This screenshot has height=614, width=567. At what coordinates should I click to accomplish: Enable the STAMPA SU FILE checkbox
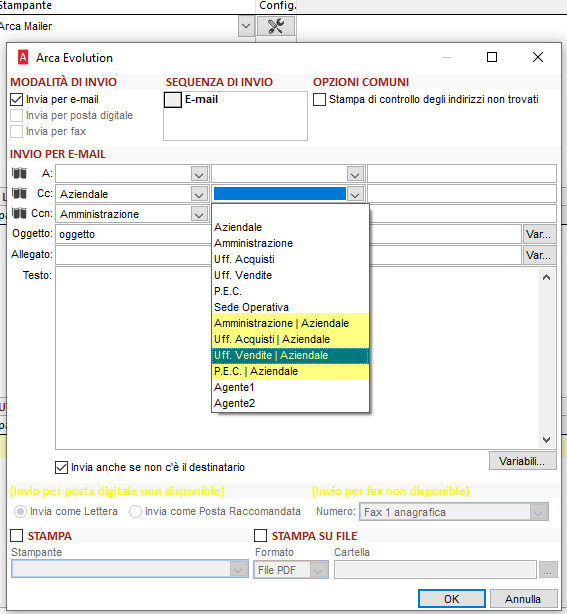click(x=260, y=535)
